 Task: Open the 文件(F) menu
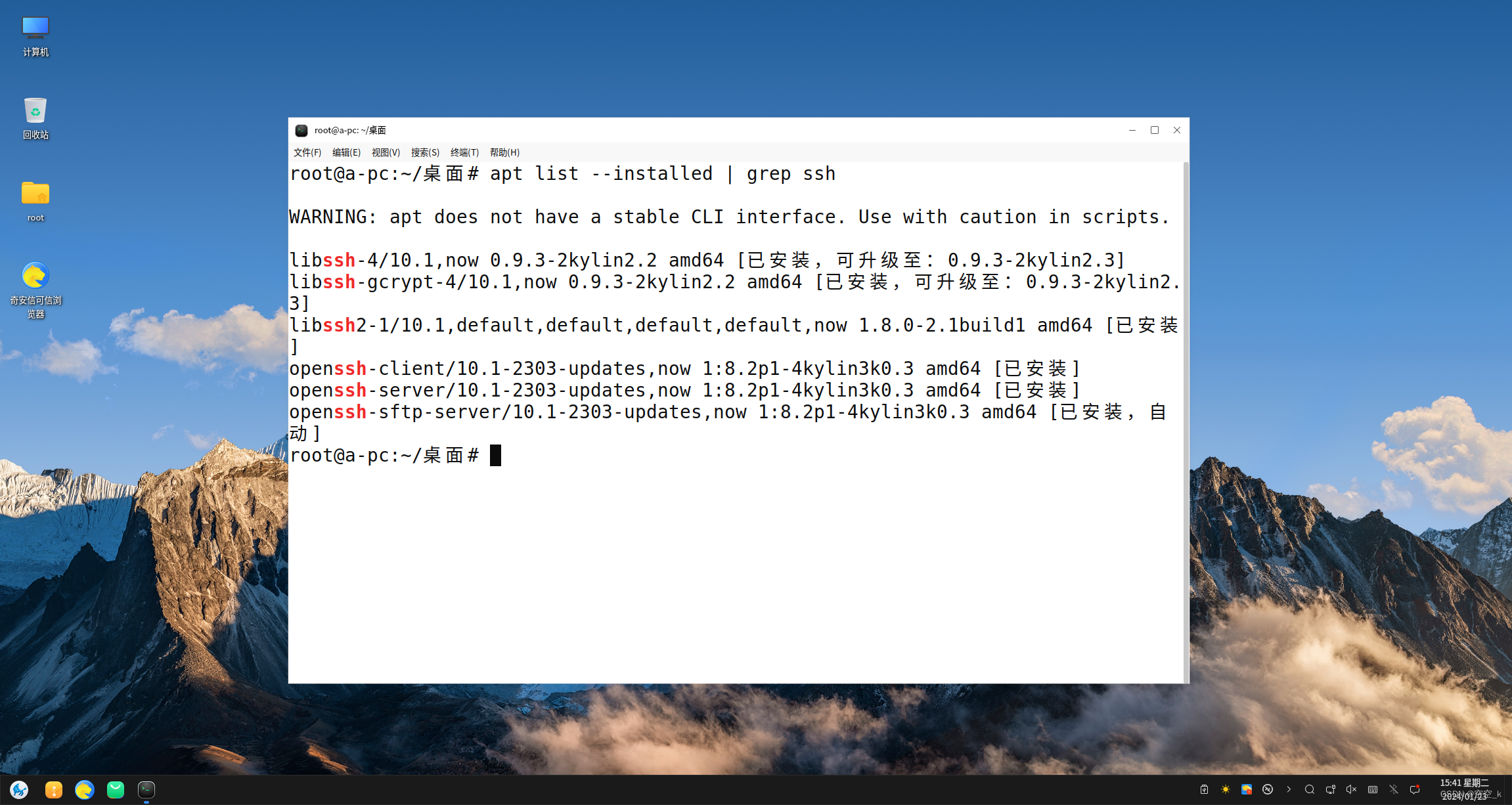pyautogui.click(x=307, y=152)
